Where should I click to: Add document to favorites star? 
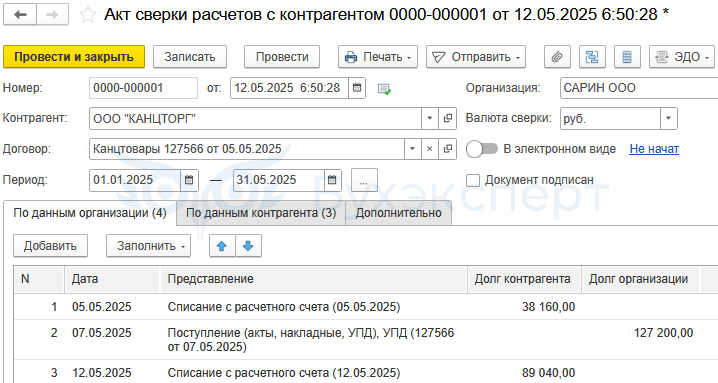[x=87, y=15]
